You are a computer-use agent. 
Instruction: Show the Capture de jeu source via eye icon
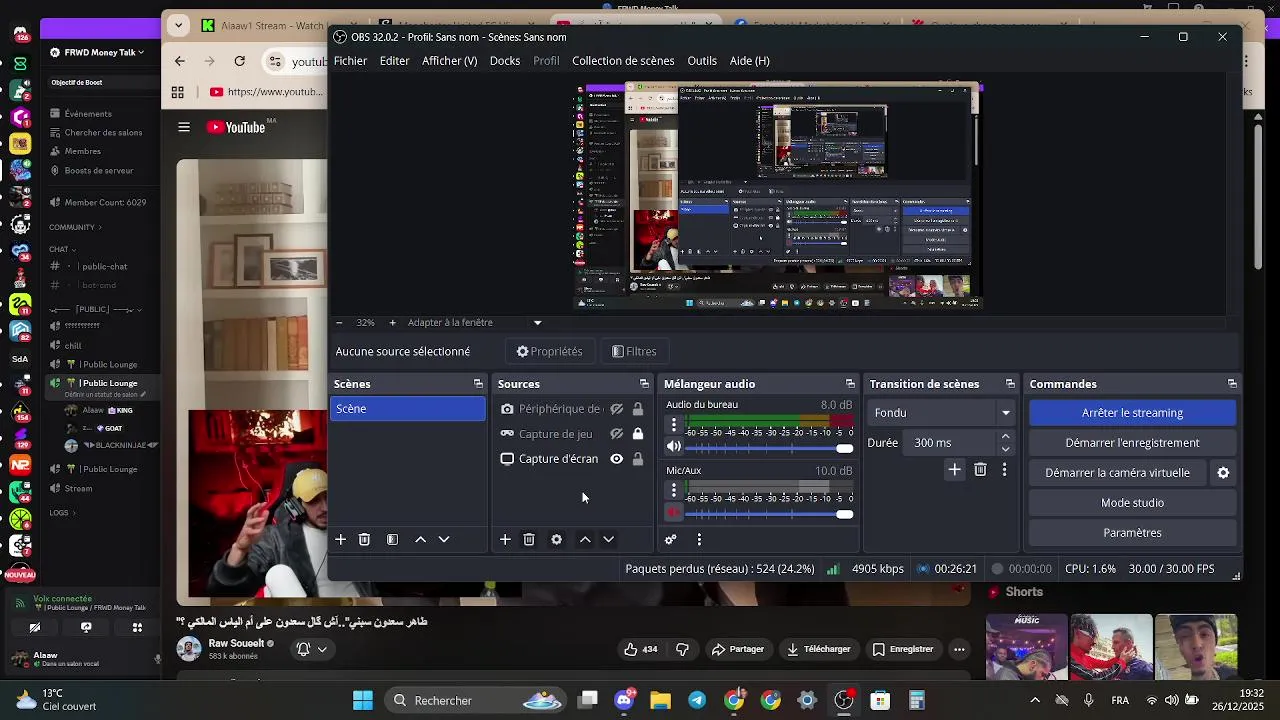pyautogui.click(x=617, y=434)
